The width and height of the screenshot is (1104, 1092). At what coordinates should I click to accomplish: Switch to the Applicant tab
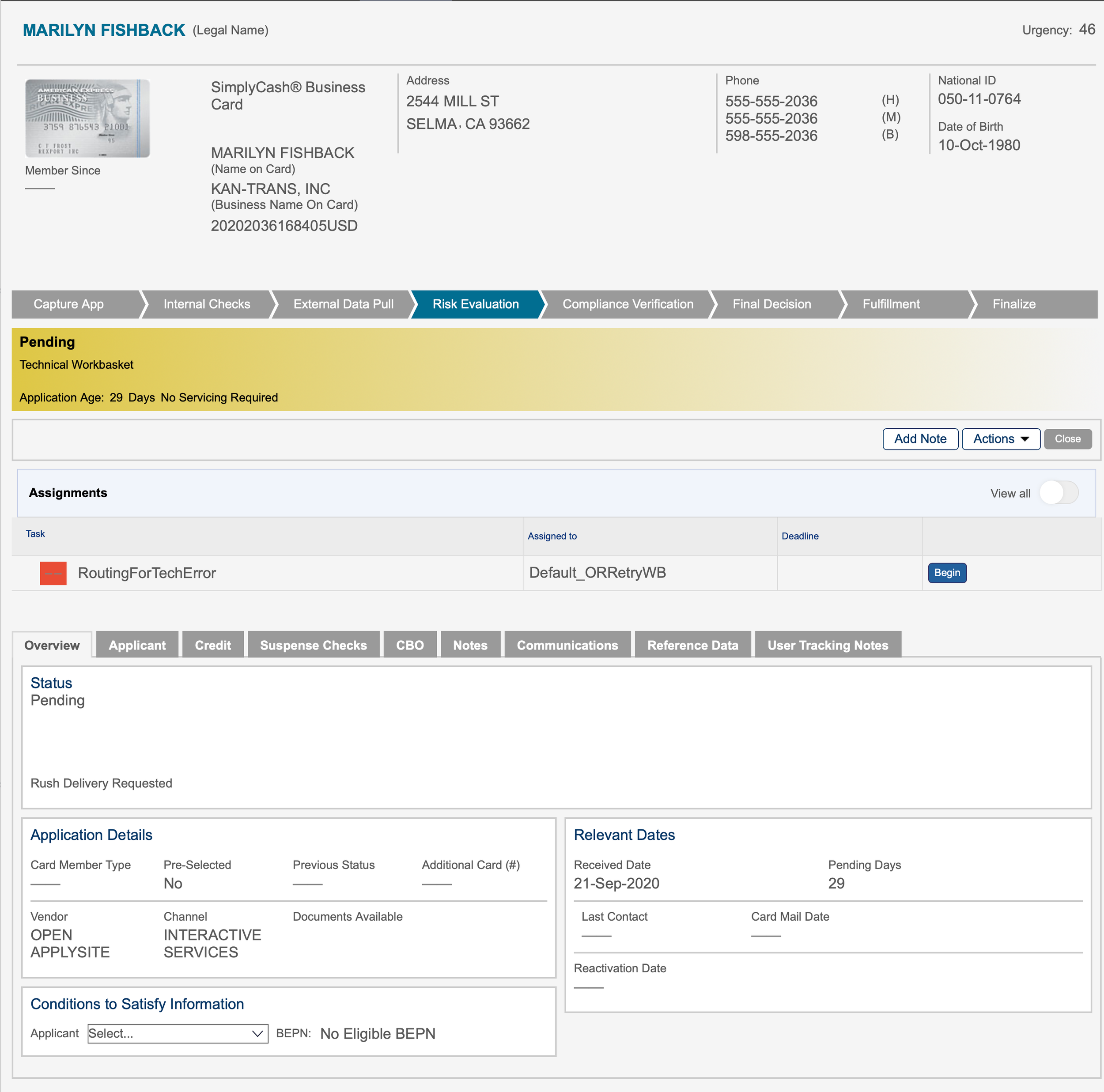[137, 645]
